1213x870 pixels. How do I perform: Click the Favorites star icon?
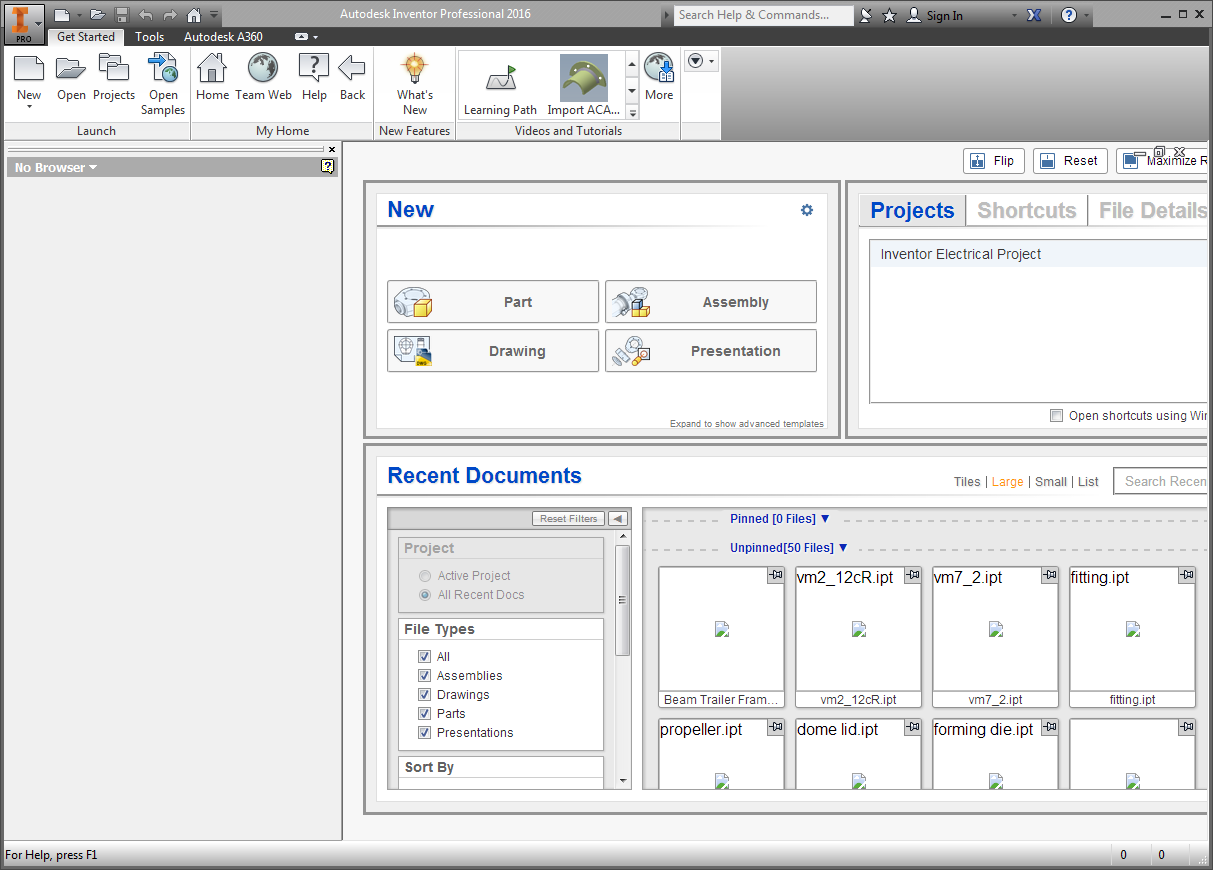point(889,16)
